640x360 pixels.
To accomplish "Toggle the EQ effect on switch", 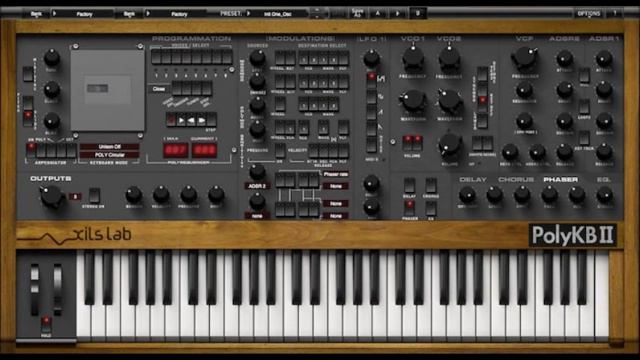I will 431,208.
